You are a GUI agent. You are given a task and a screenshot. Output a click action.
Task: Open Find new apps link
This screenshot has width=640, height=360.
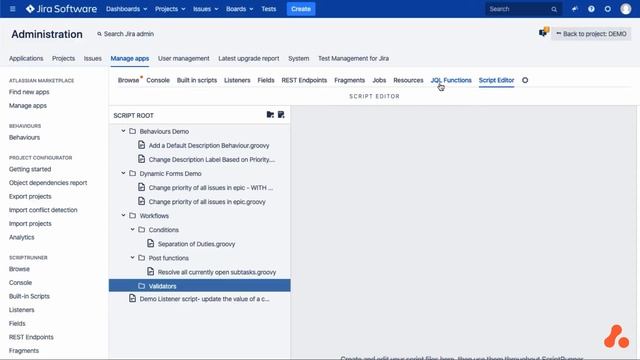(x=29, y=92)
